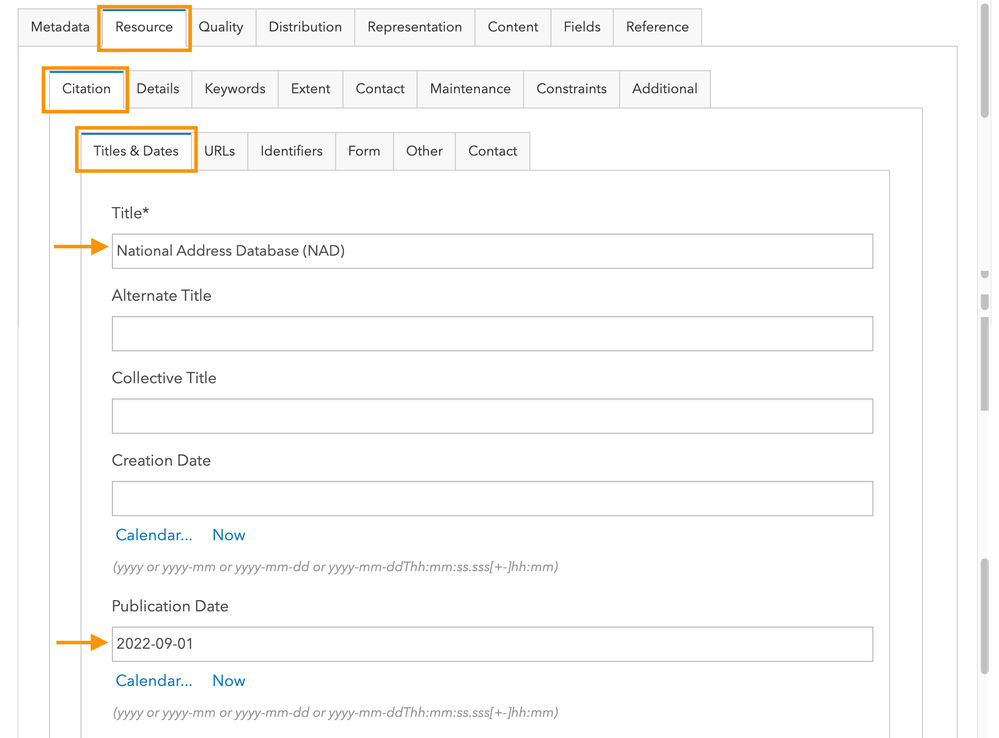
Task: Open the Reference tab
Action: point(657,27)
